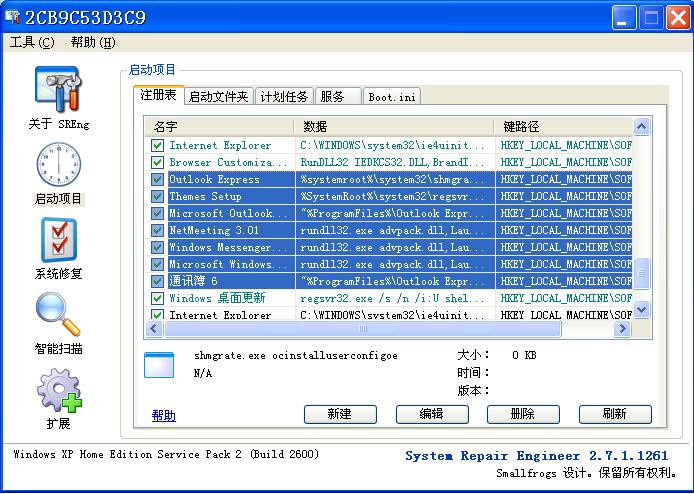Click the file preview window icon
Screen dimensions: 694x494
tap(159, 365)
